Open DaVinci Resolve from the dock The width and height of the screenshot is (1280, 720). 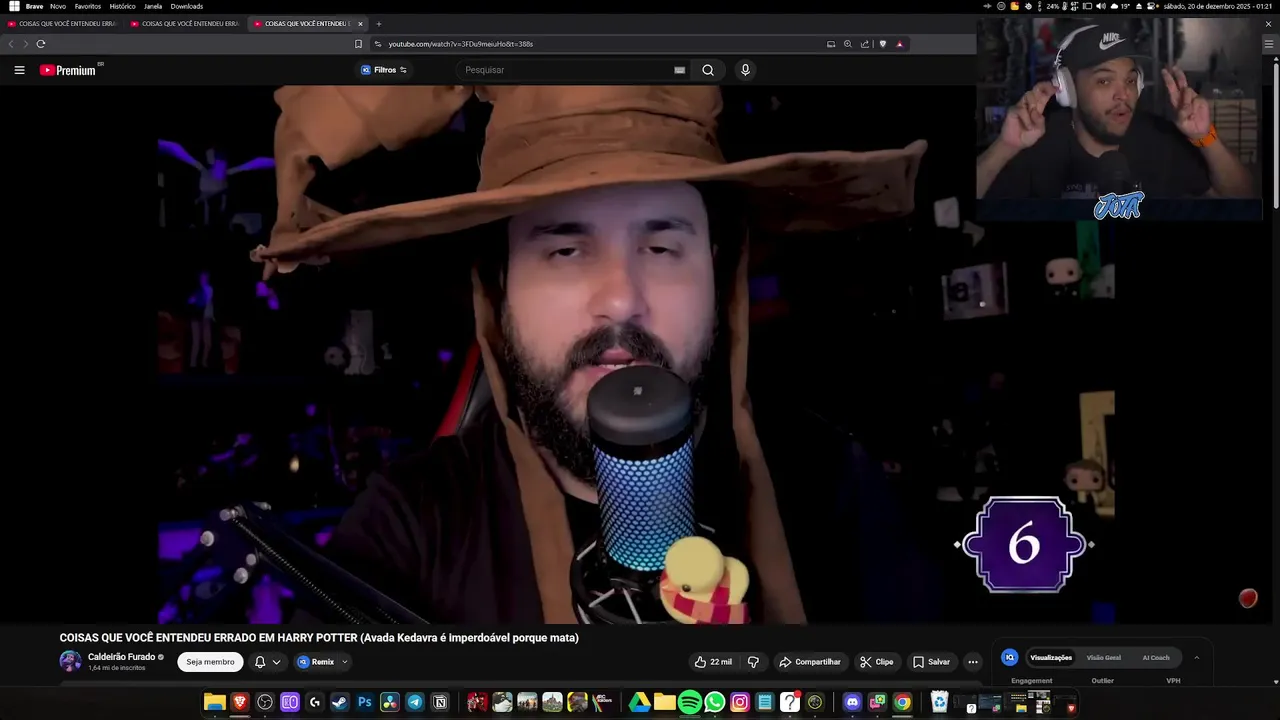click(390, 703)
